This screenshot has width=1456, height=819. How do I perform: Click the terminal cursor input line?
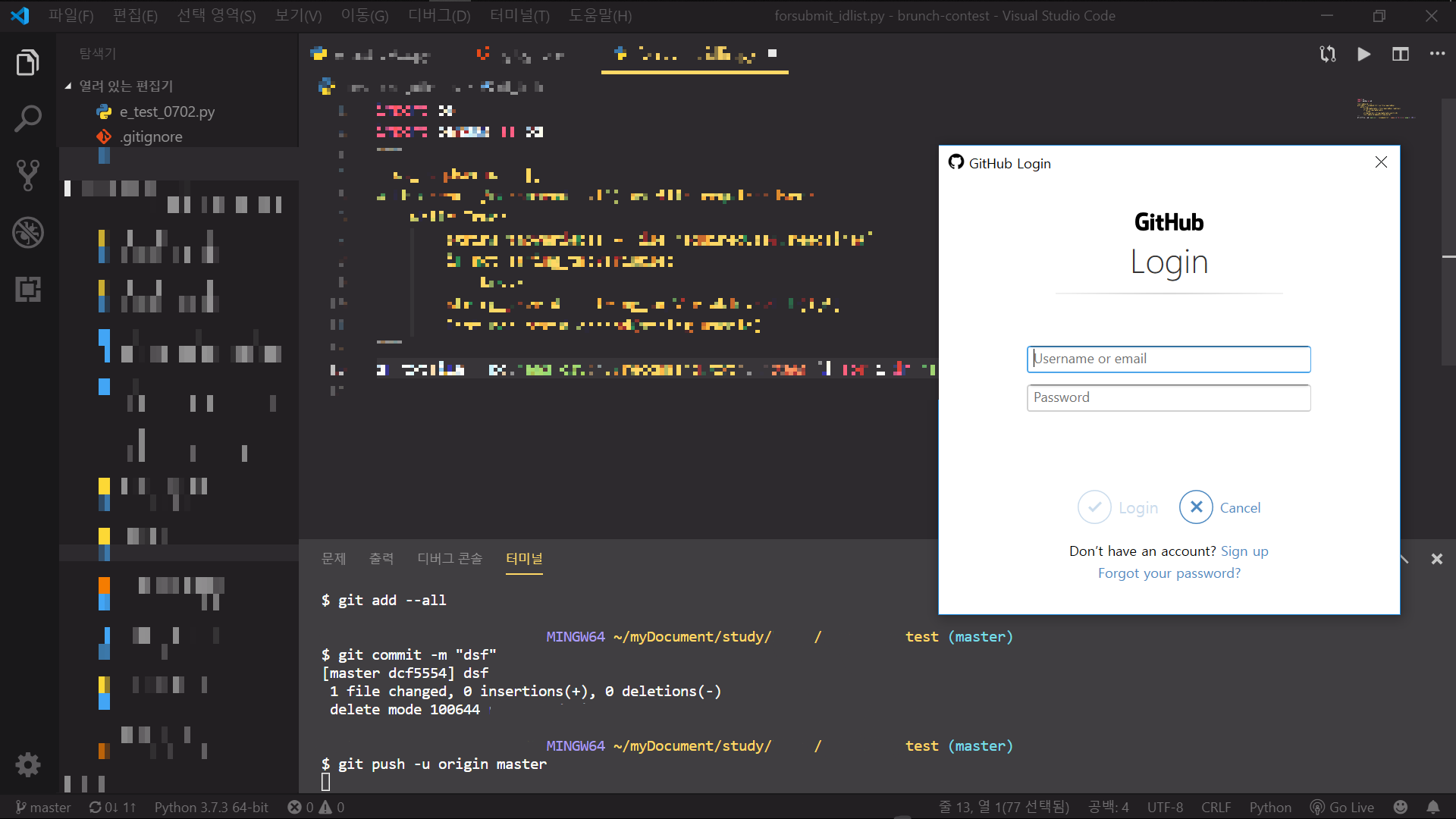326,782
